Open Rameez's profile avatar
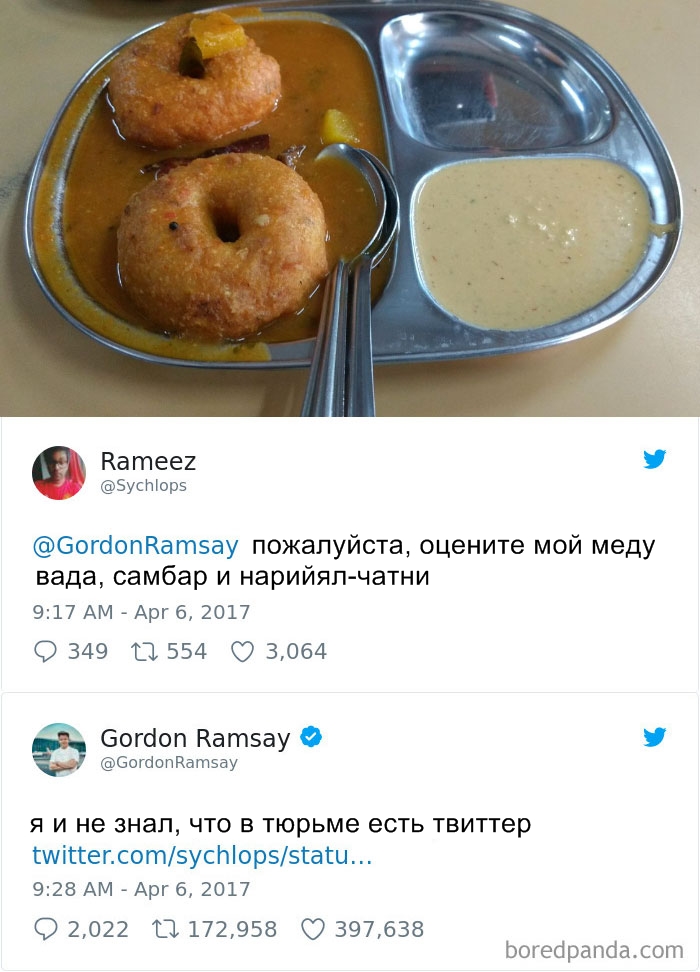Screen dimensions: 700x972 click(59, 472)
